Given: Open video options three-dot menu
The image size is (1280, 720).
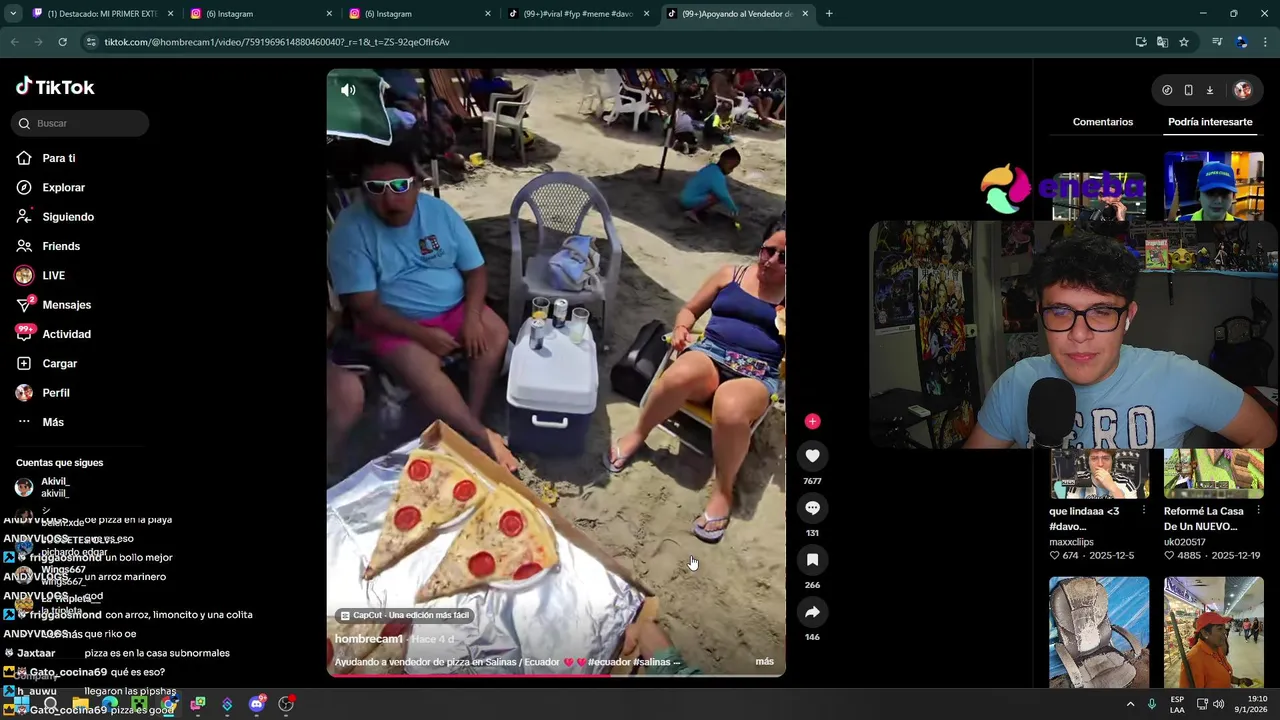Looking at the screenshot, I should pyautogui.click(x=764, y=90).
